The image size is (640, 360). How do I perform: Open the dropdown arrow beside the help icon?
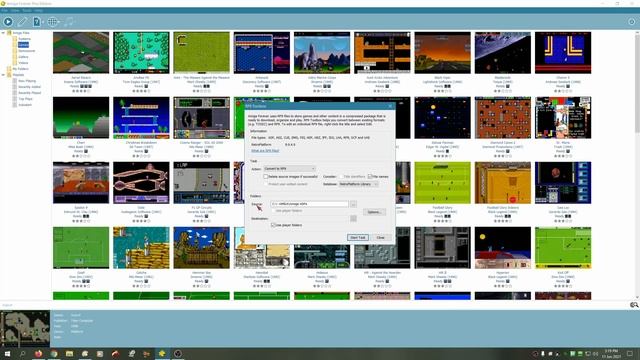coord(42,22)
